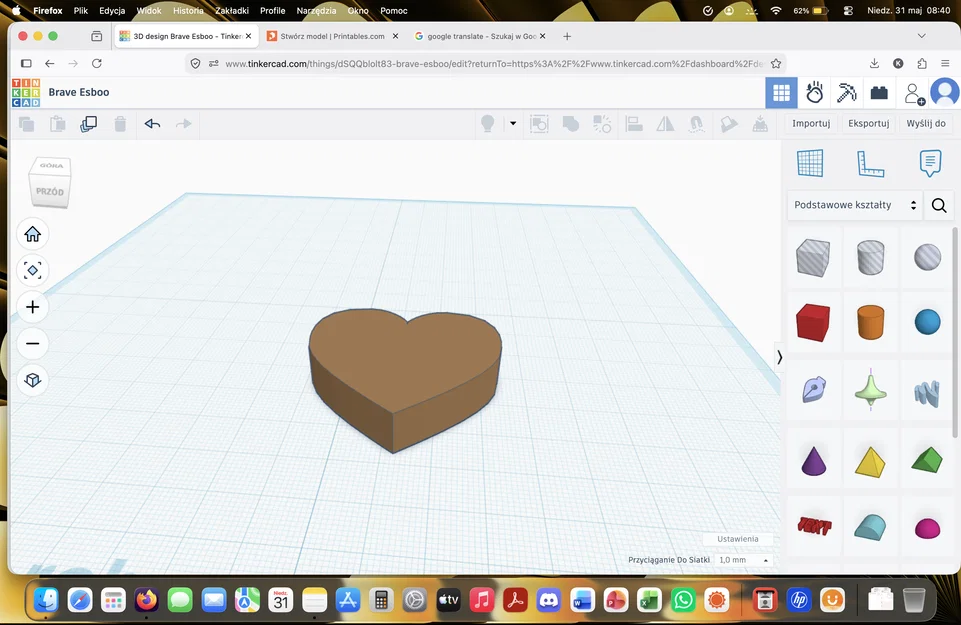
Task: Open the dropdown arrow beside the lightbulb
Action: [x=513, y=124]
